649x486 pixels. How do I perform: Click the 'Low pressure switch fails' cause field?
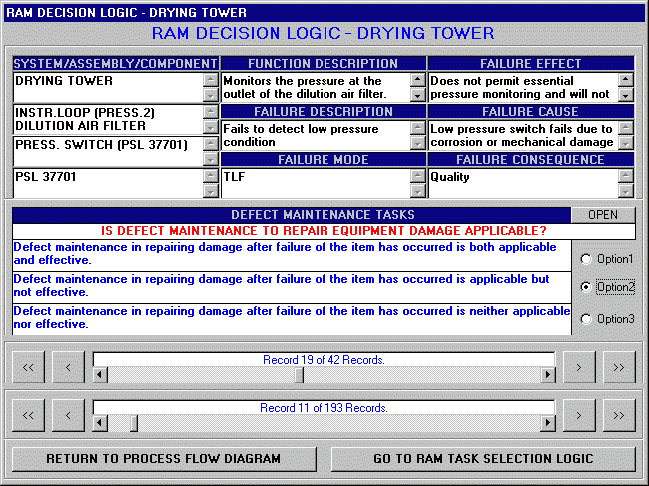(x=524, y=135)
